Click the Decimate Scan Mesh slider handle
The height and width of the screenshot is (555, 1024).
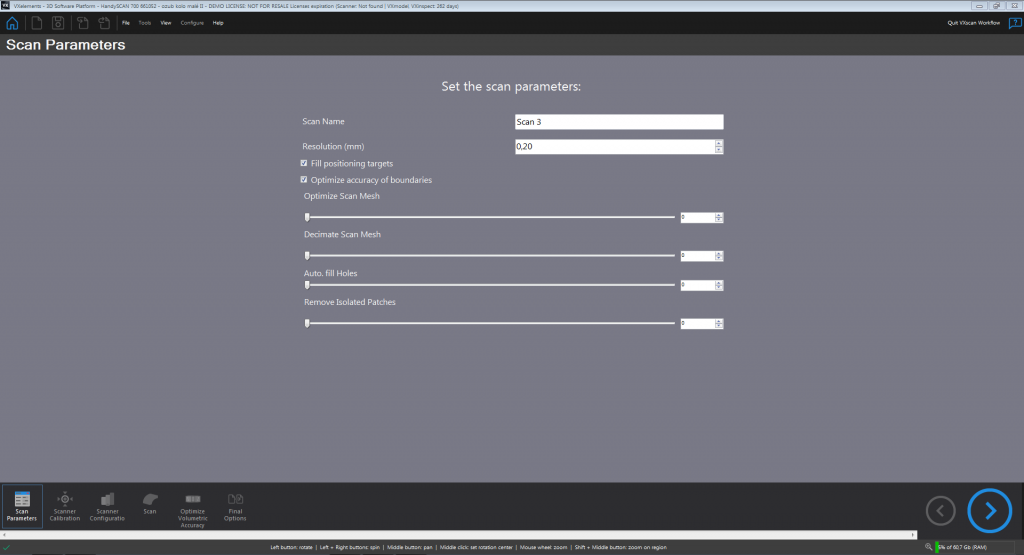[x=307, y=255]
